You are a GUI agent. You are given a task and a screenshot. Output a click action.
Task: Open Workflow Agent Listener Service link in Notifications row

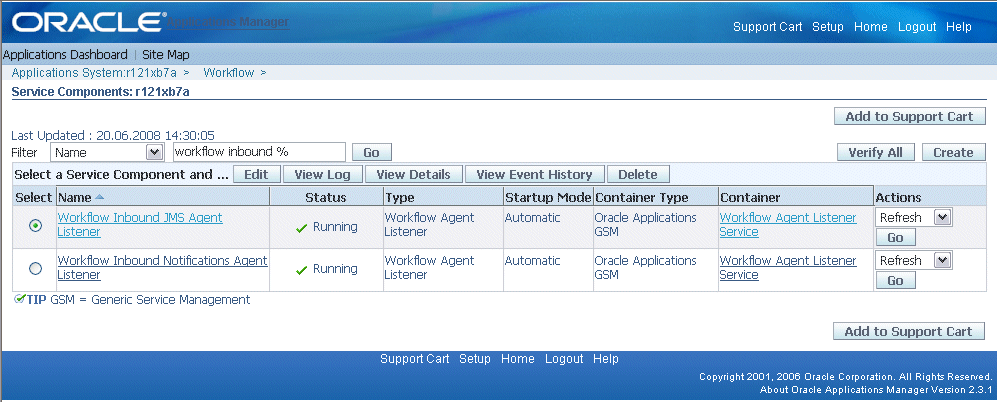788,267
